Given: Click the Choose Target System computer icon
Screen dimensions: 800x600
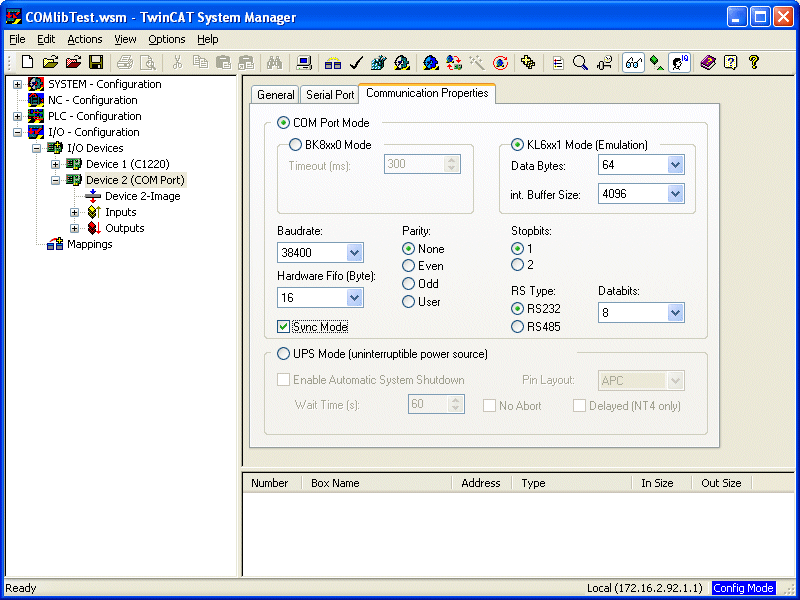Looking at the screenshot, I should (304, 63).
